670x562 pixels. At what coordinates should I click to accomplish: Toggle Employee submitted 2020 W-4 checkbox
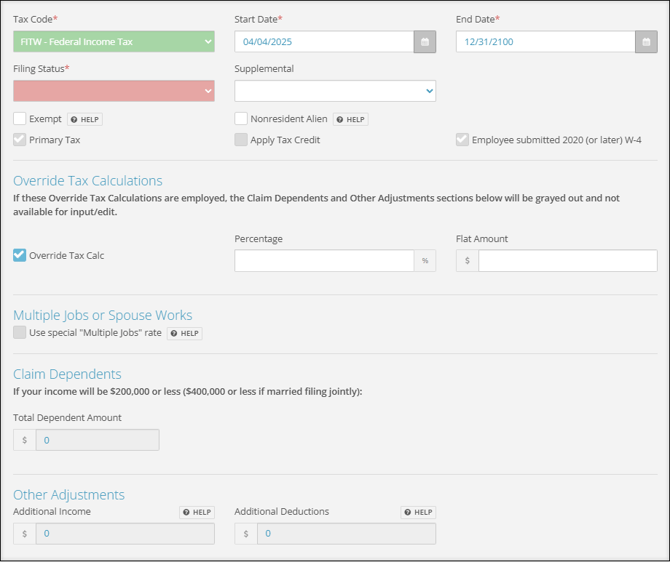pos(462,140)
